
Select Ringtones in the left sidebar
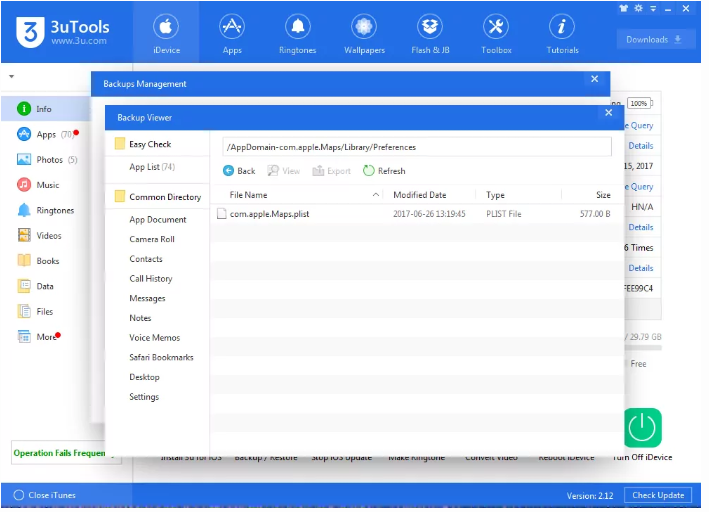click(46, 210)
